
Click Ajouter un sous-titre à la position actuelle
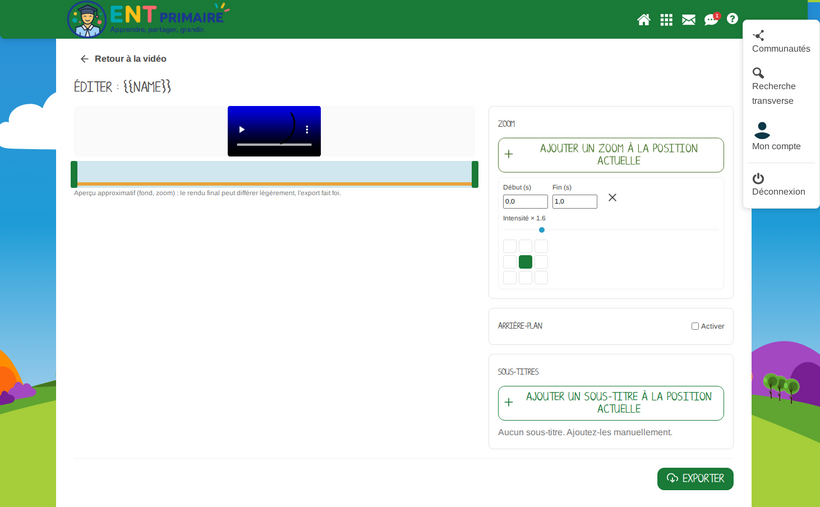pyautogui.click(x=611, y=403)
